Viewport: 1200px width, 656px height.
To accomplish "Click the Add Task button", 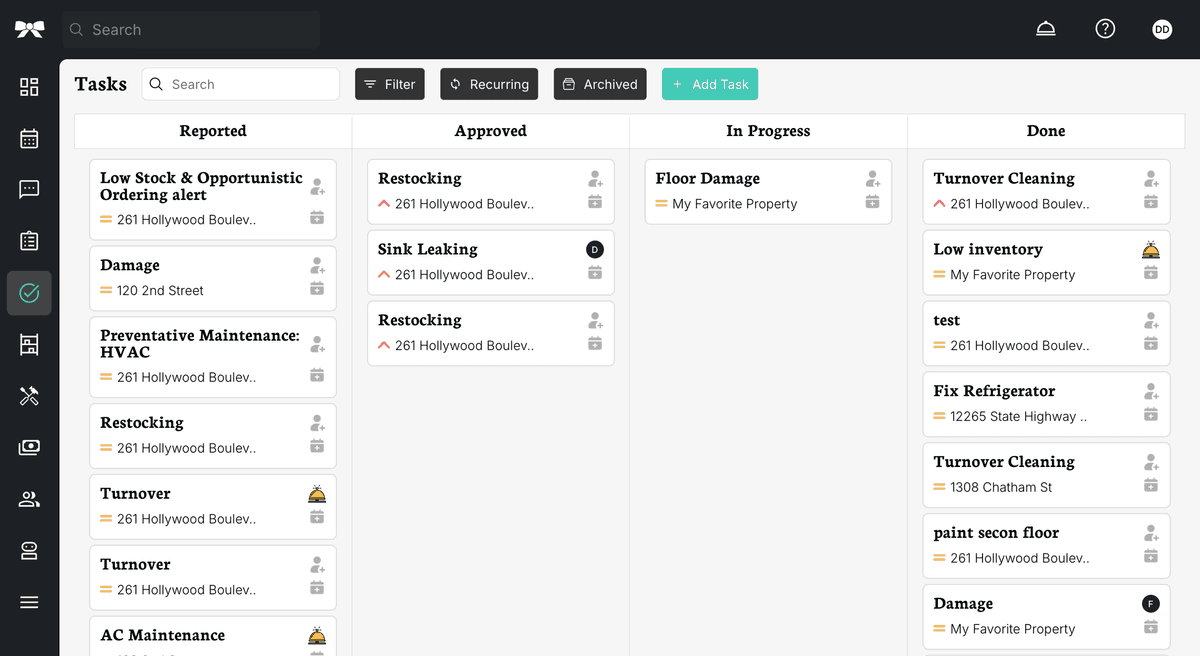I will (x=710, y=84).
